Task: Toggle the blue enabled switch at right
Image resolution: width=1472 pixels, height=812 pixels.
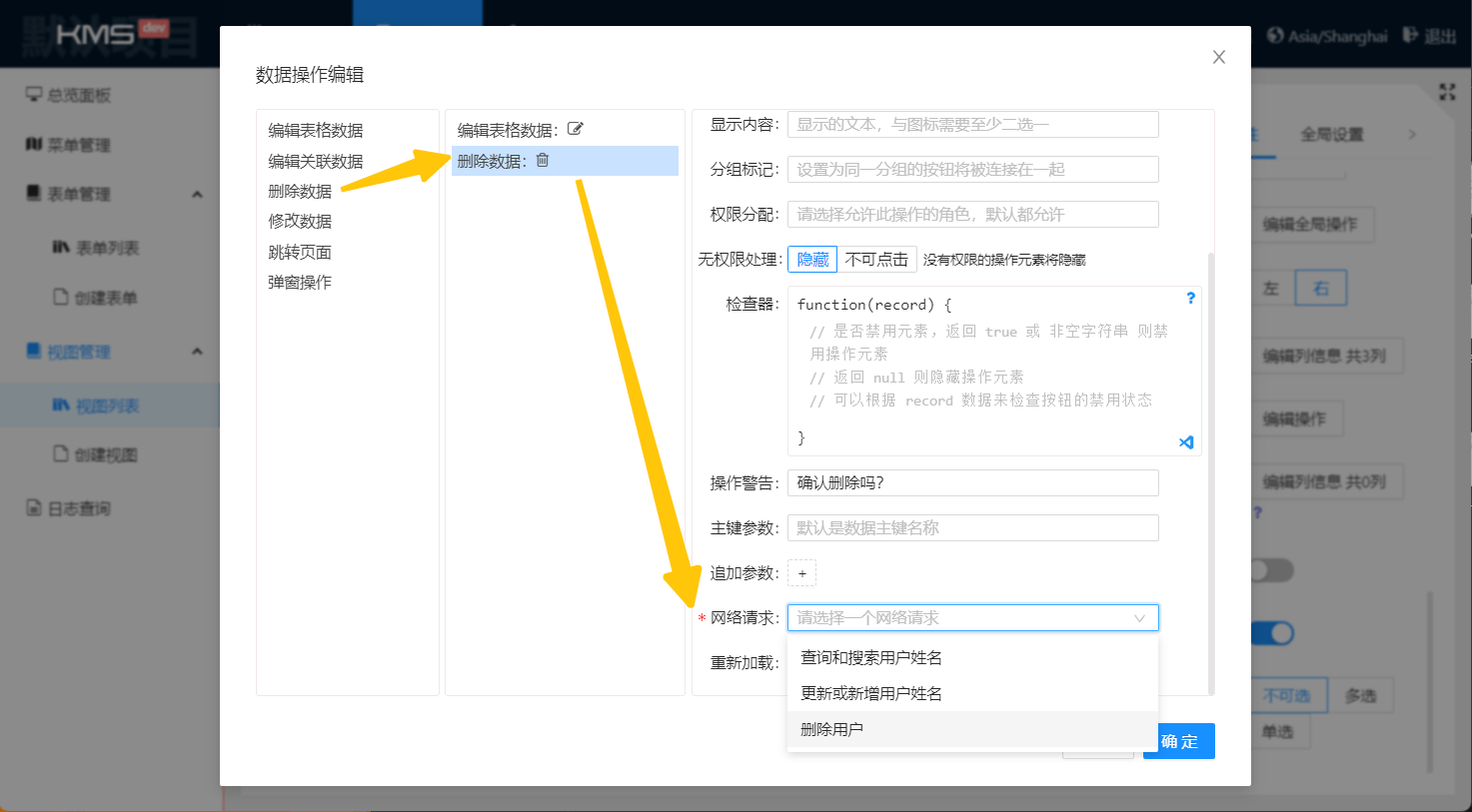Action: tap(1272, 633)
